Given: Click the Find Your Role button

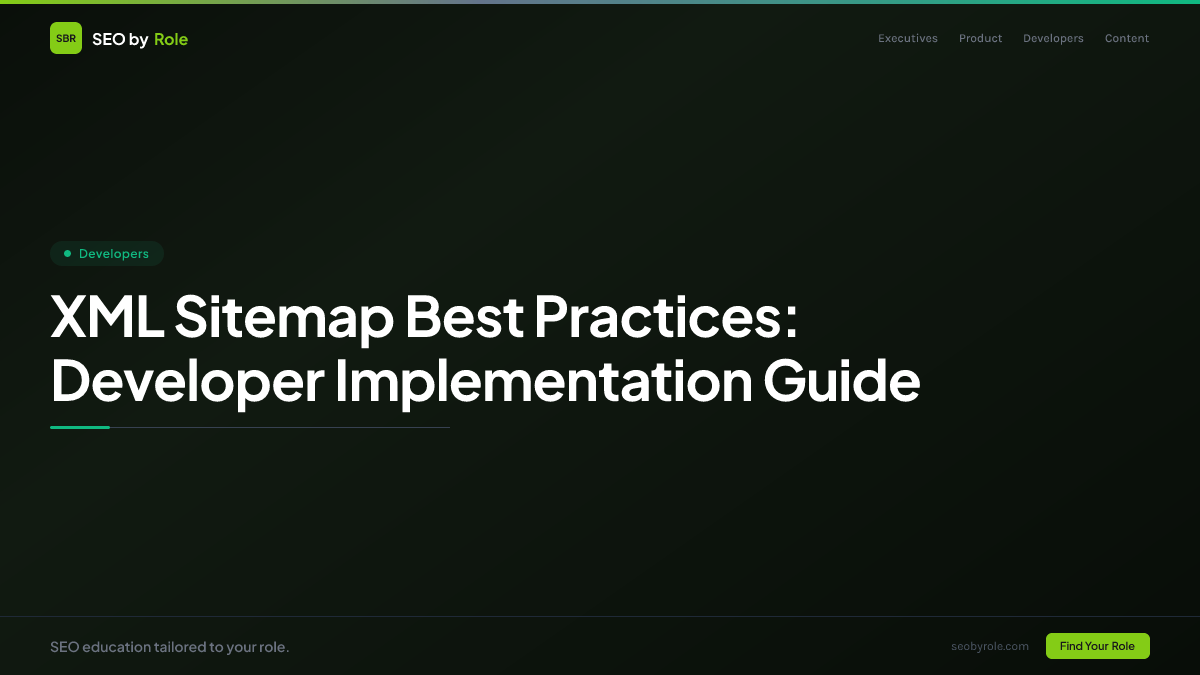Looking at the screenshot, I should [x=1097, y=646].
